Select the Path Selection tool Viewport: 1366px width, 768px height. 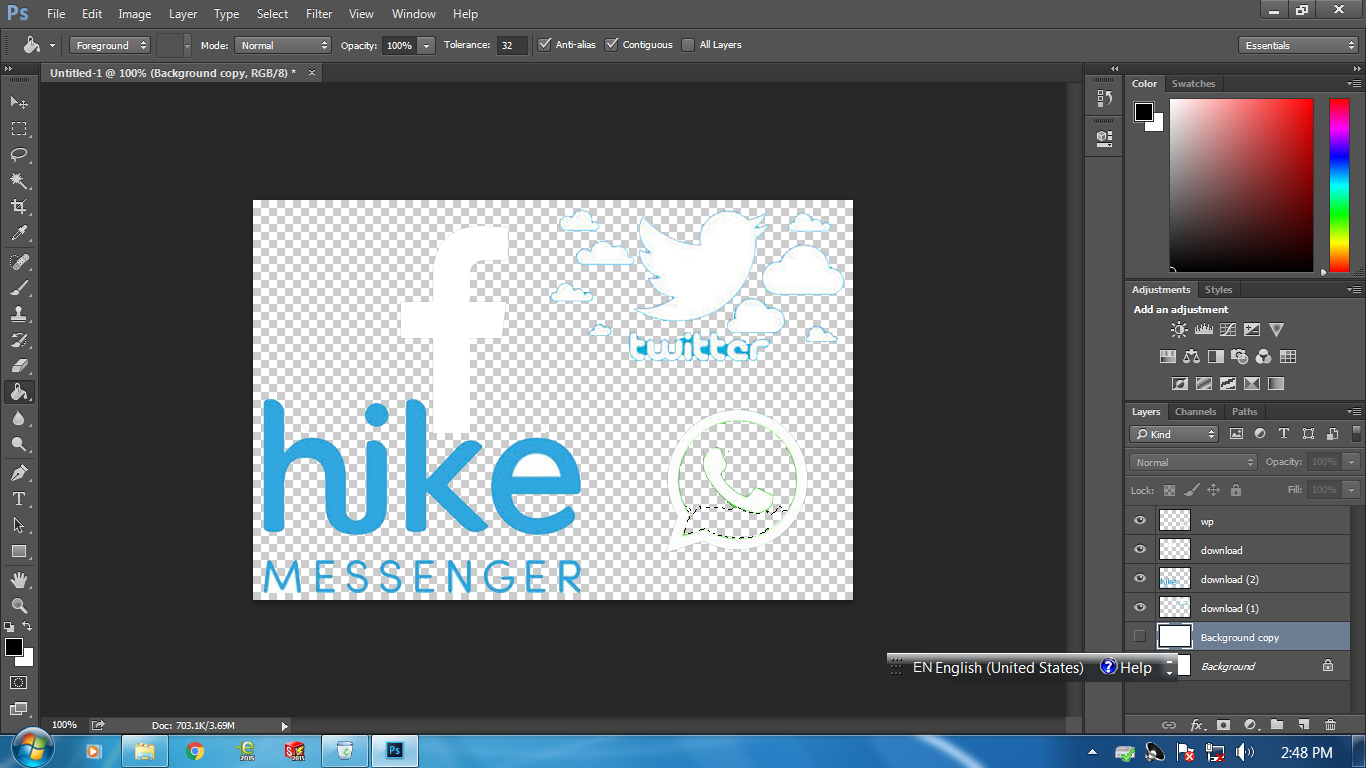coord(19,524)
